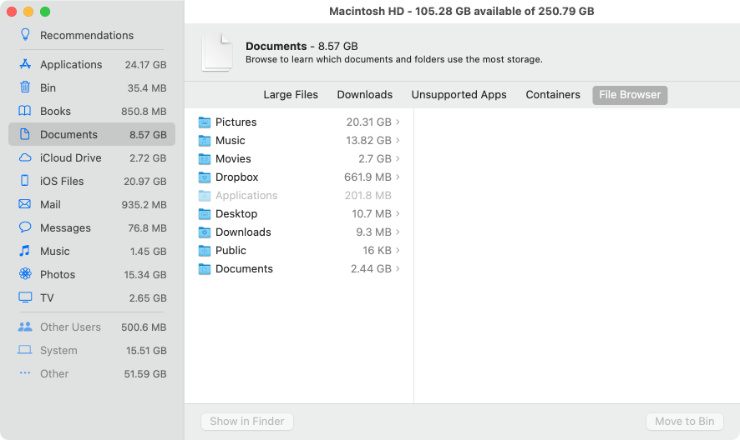The height and width of the screenshot is (440, 740).
Task: Click the Show in Finder button
Action: pyautogui.click(x=247, y=421)
